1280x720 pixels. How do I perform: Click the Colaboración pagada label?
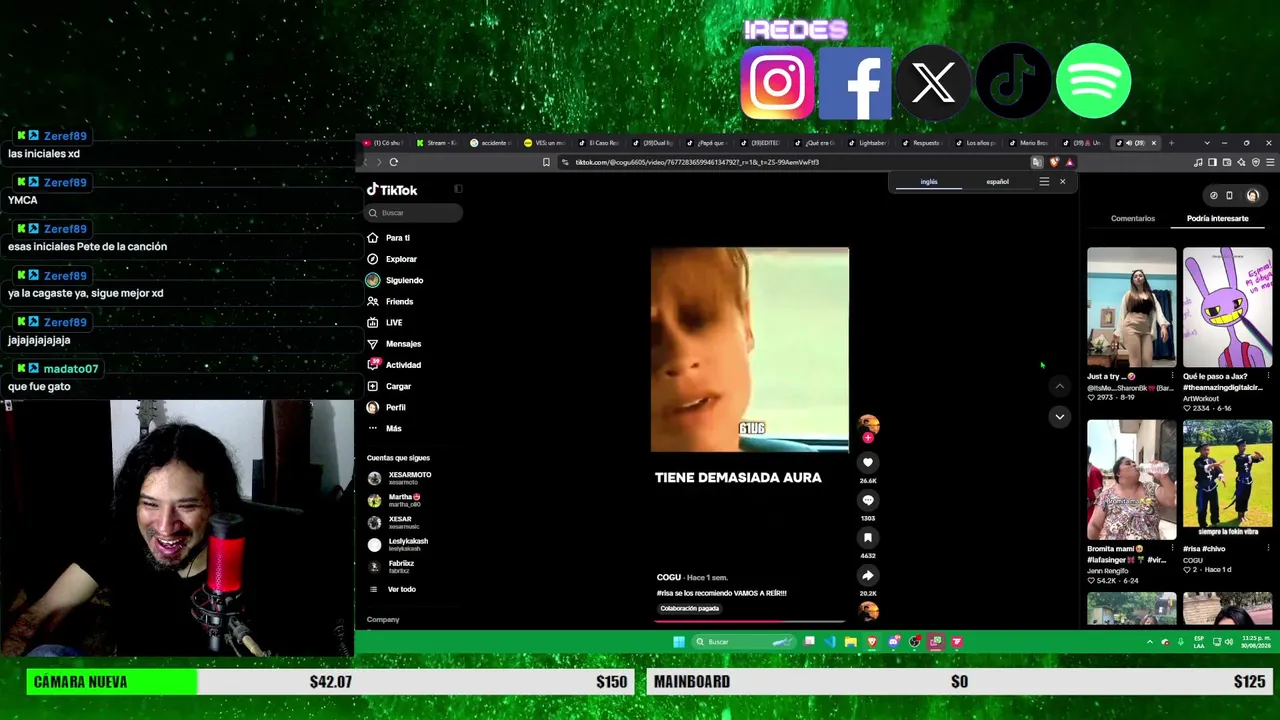point(690,608)
